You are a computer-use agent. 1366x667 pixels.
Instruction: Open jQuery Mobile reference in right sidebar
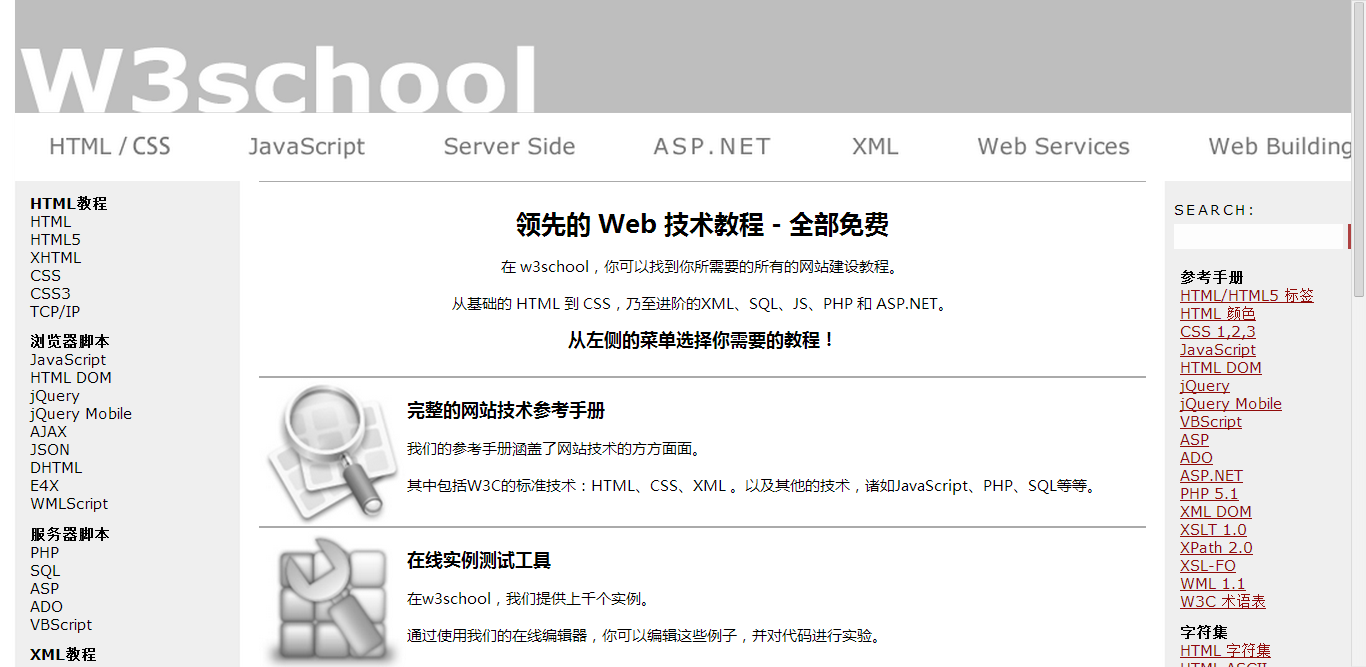[1231, 404]
